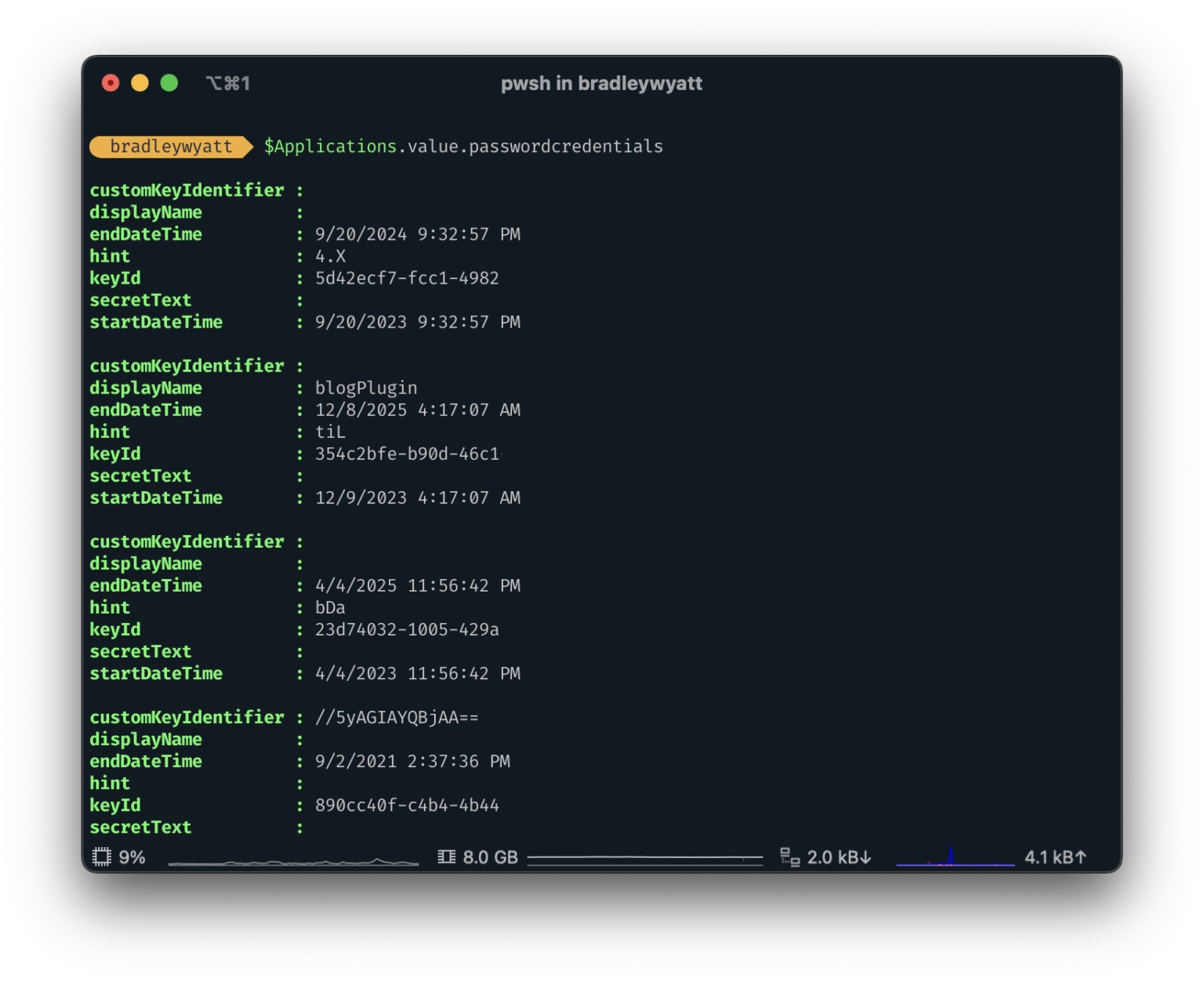Minimize the terminal with yellow button

click(140, 83)
